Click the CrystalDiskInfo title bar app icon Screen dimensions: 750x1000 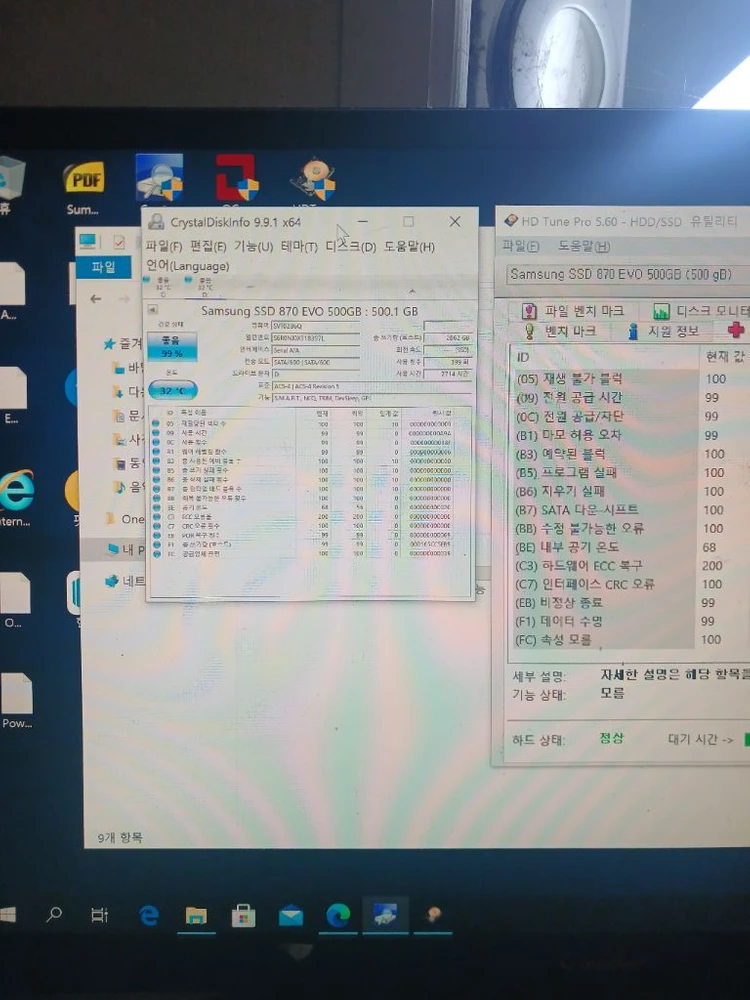pos(156,222)
